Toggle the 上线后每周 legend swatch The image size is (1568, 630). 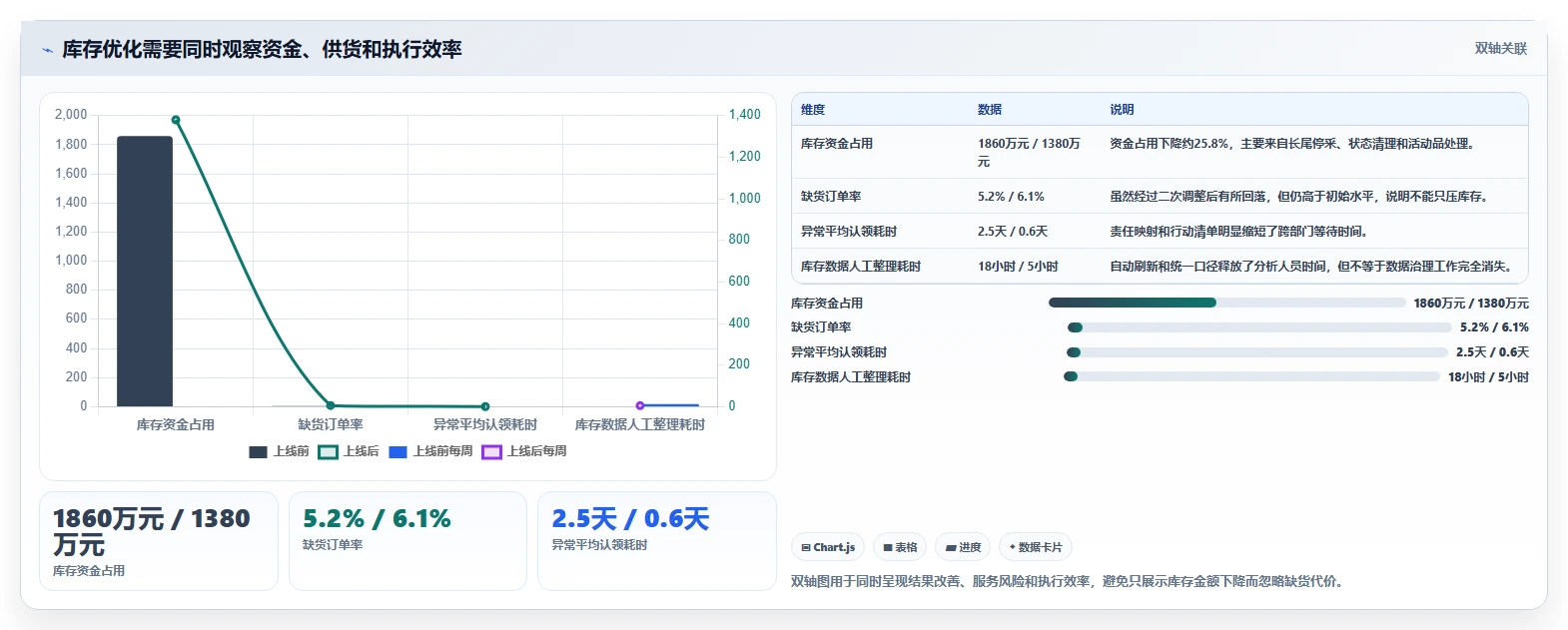coord(491,452)
